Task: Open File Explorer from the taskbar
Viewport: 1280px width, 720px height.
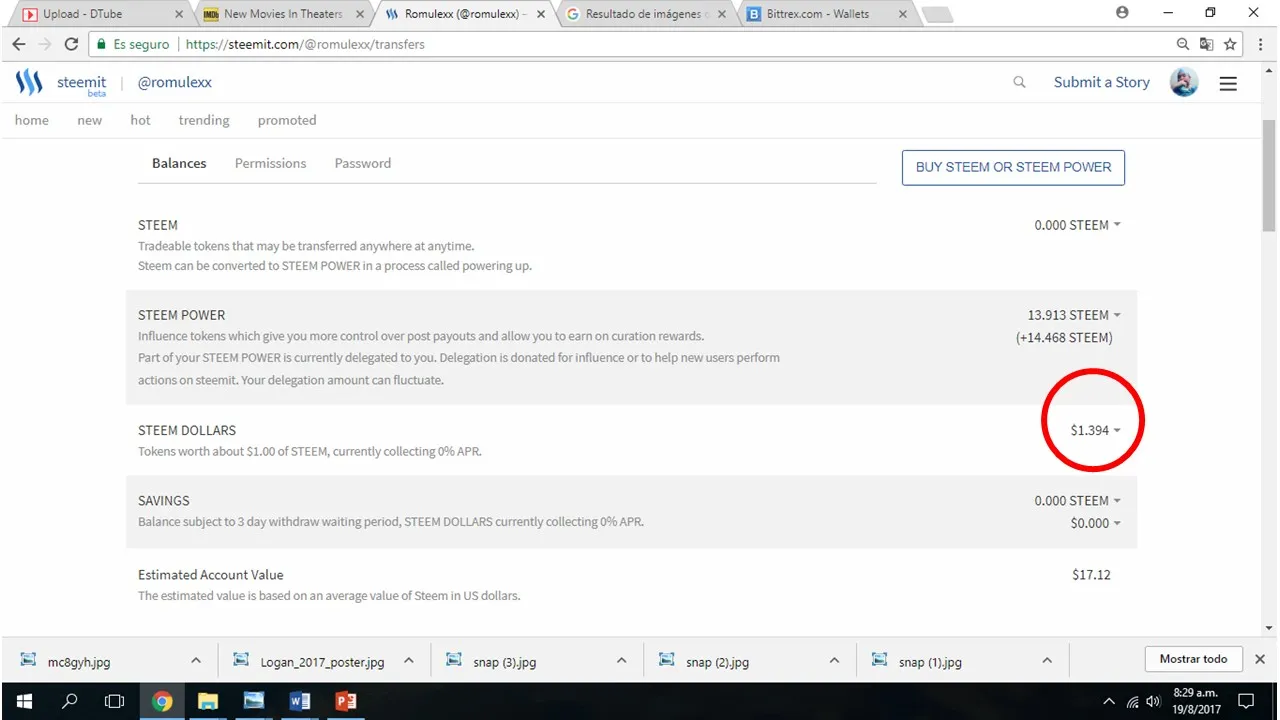Action: (207, 701)
